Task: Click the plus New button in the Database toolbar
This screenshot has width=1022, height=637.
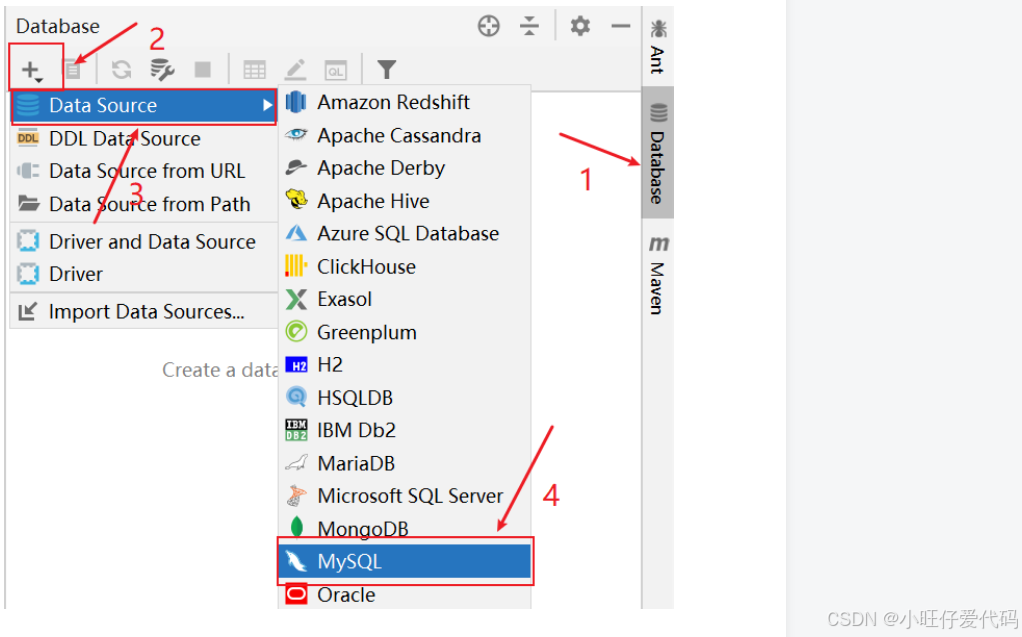Action: tap(31, 69)
